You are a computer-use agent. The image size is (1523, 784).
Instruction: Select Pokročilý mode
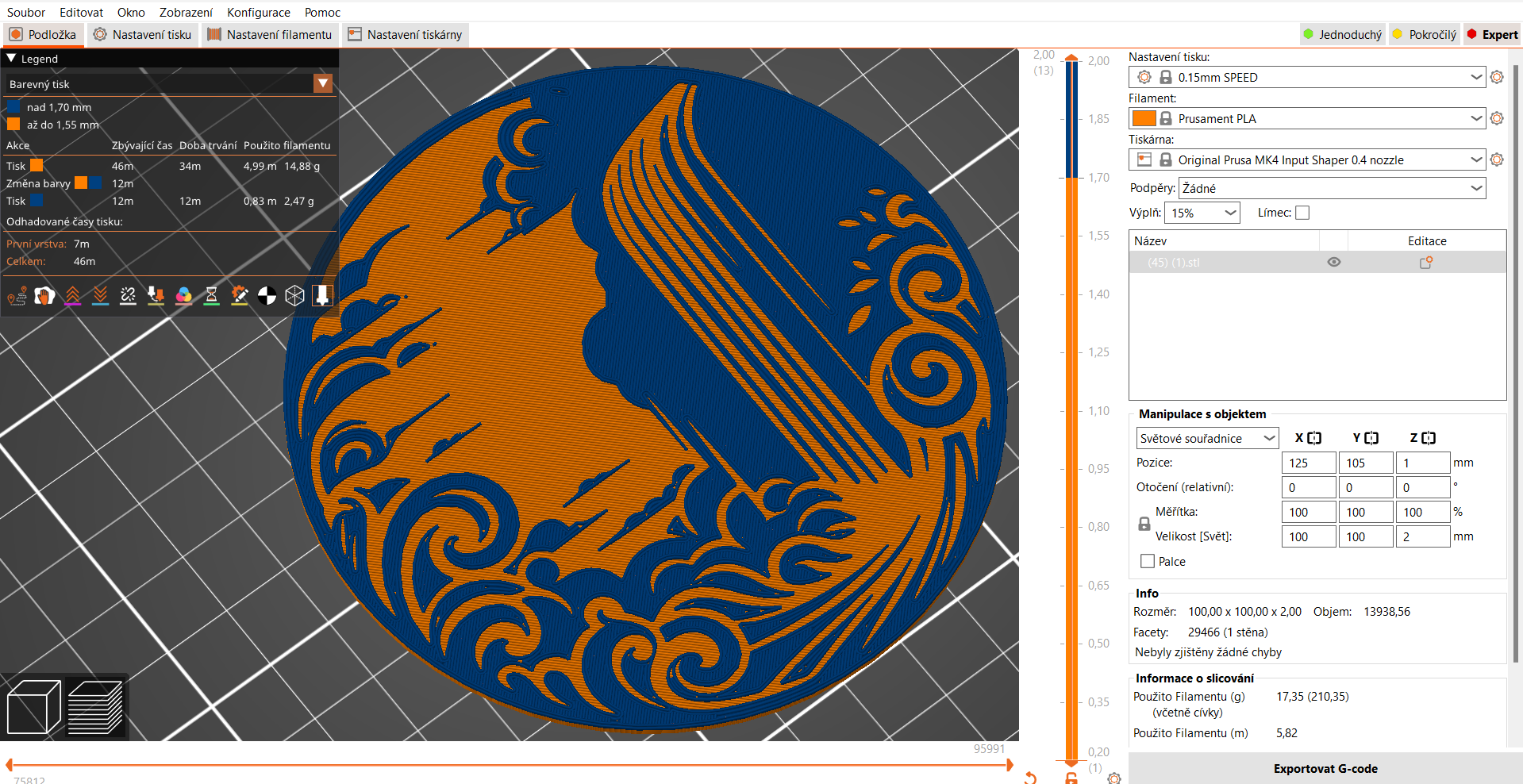(x=1425, y=34)
